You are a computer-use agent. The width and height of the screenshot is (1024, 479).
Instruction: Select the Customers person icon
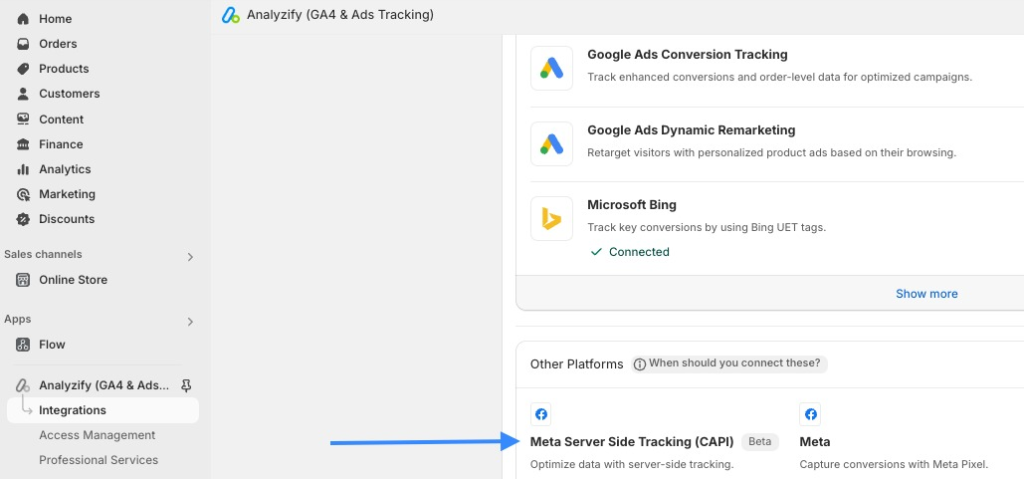23,94
